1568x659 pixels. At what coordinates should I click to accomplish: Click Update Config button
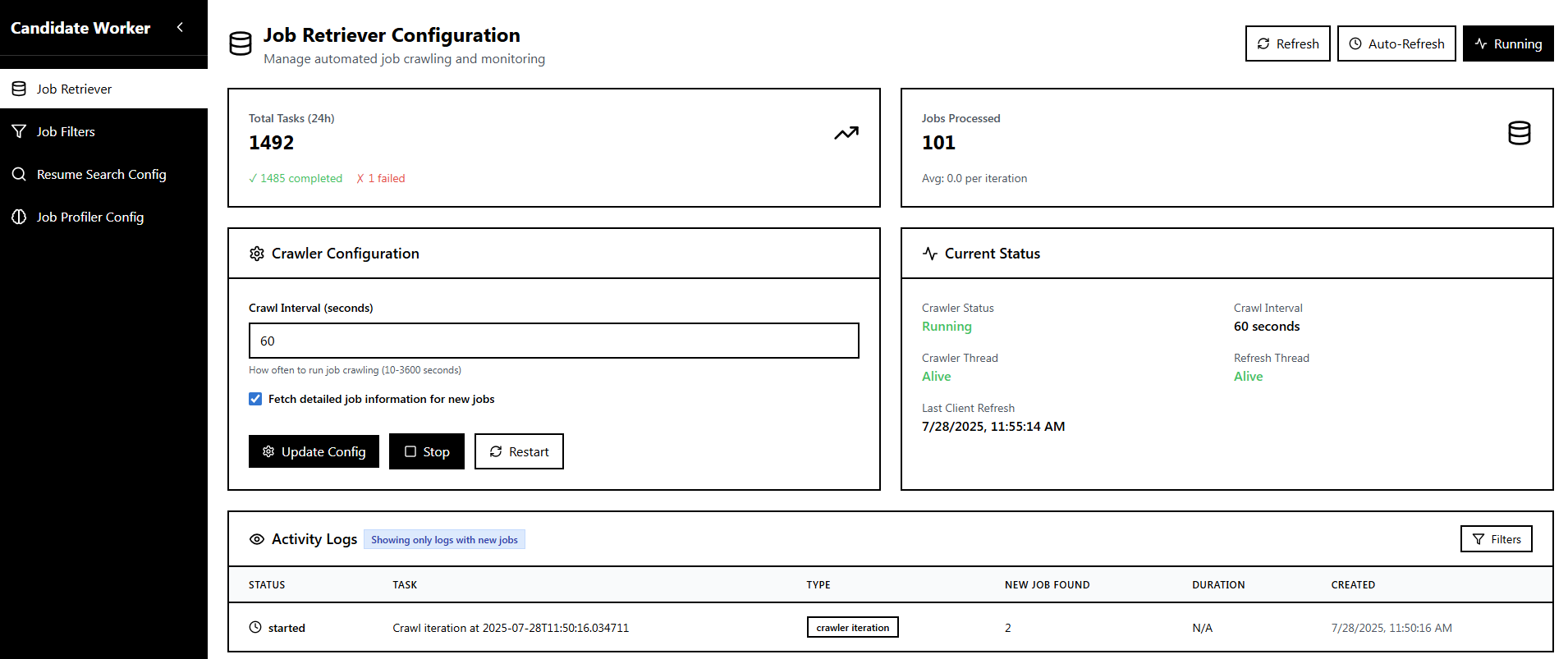coord(314,451)
